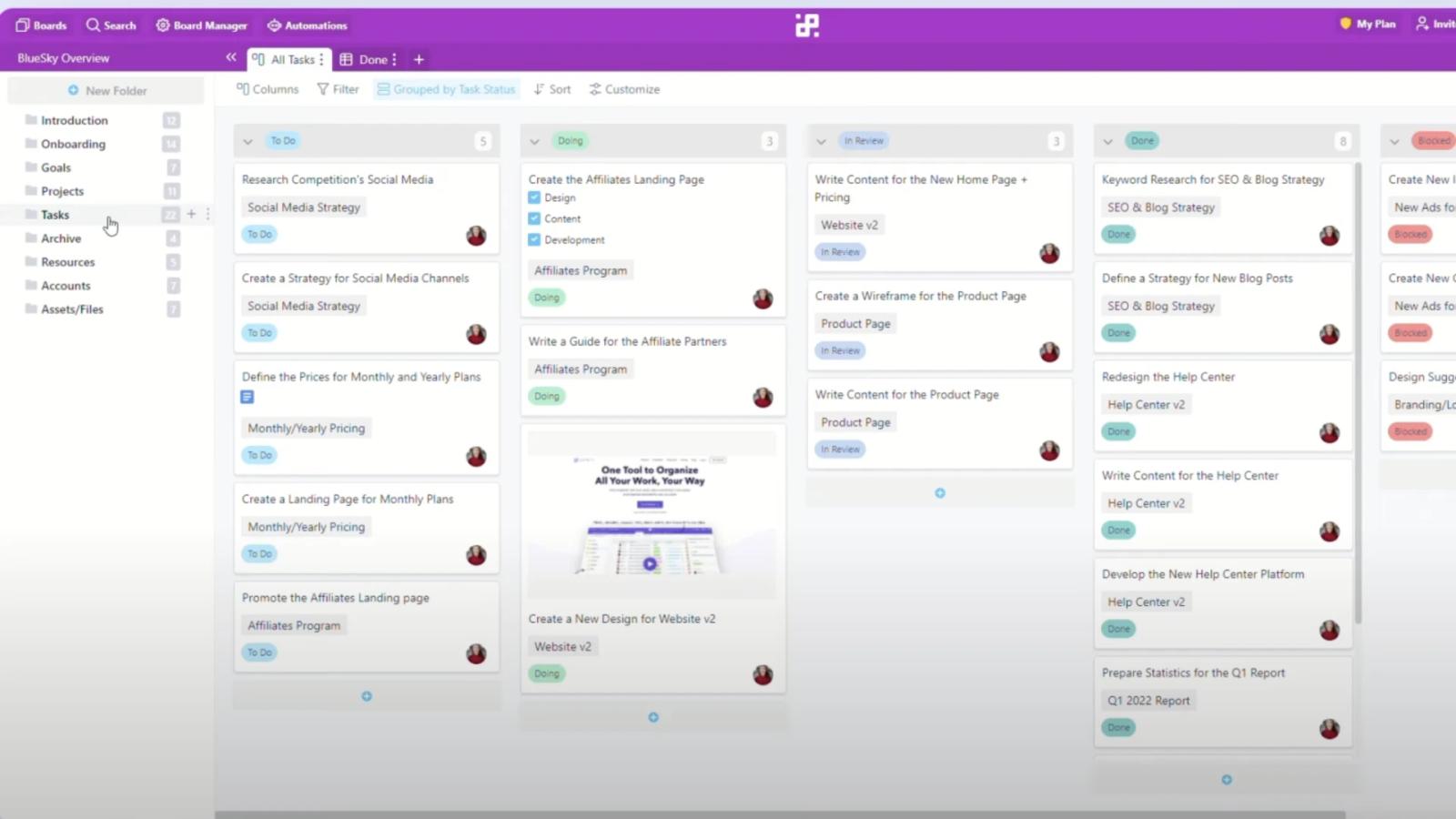Image resolution: width=1456 pixels, height=819 pixels.
Task: Open Tasks folder more options dots
Action: 207,214
